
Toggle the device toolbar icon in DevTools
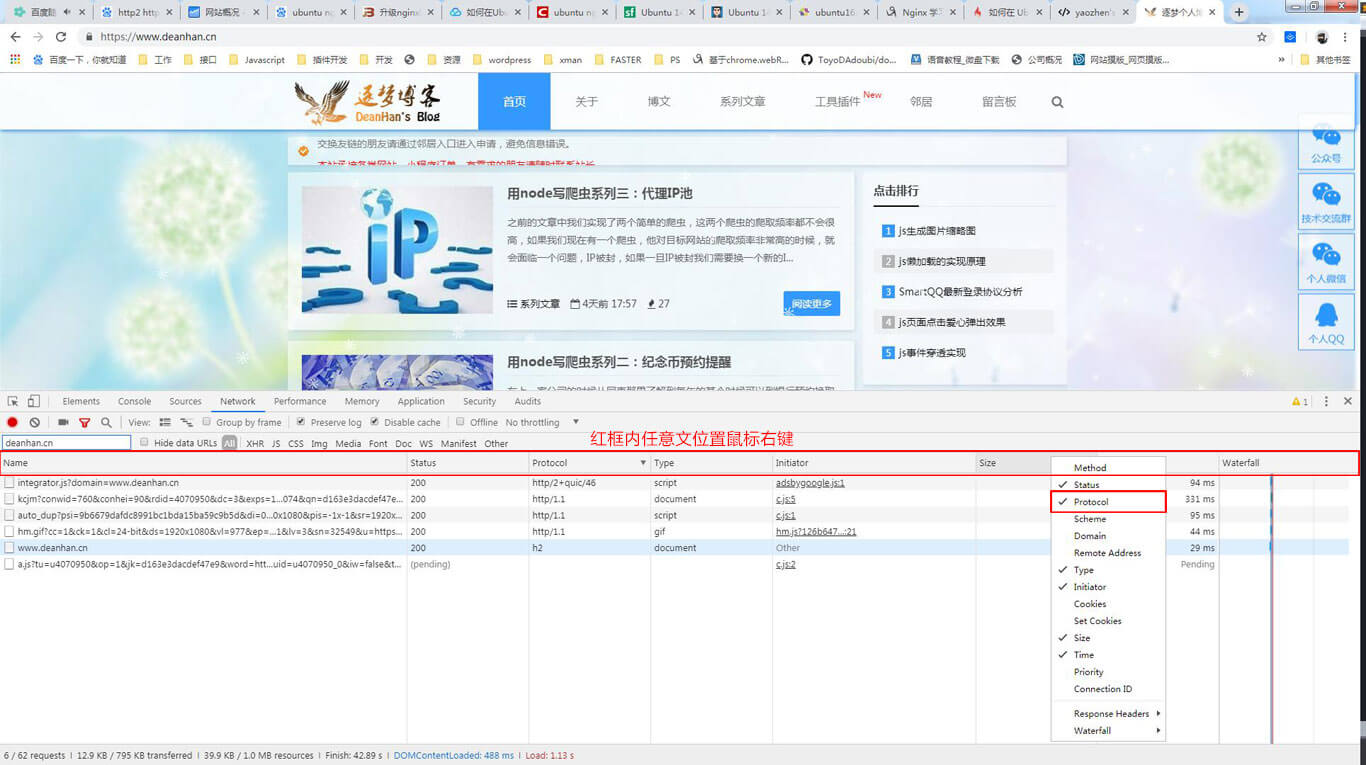[x=34, y=401]
